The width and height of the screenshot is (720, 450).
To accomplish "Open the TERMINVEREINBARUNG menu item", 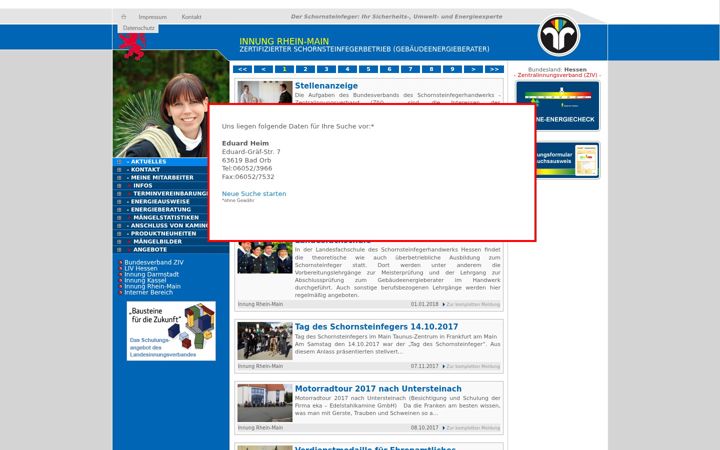I will click(x=170, y=194).
